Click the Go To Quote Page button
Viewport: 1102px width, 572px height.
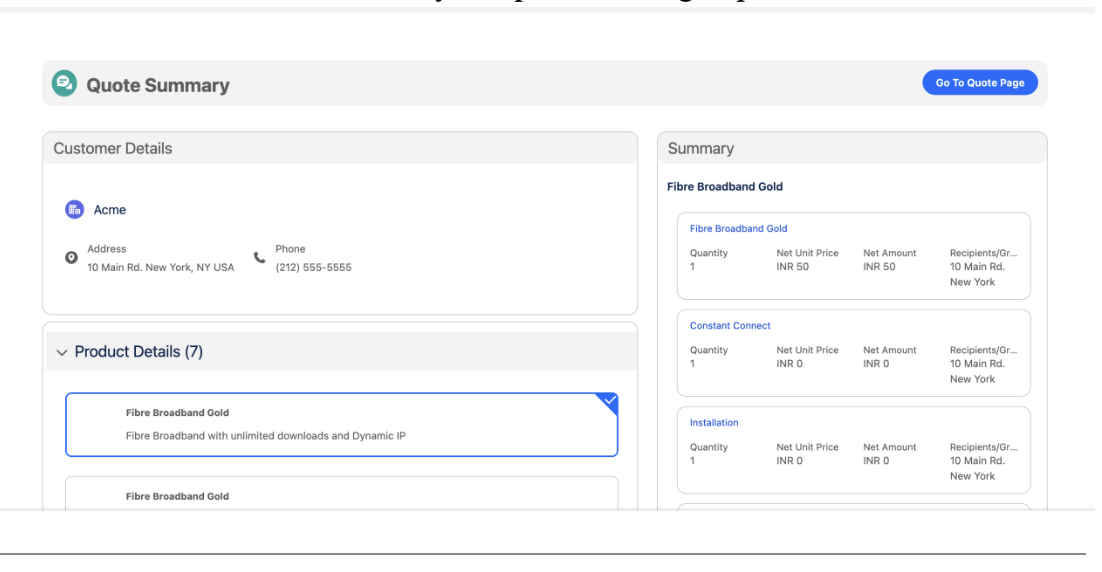click(x=979, y=83)
